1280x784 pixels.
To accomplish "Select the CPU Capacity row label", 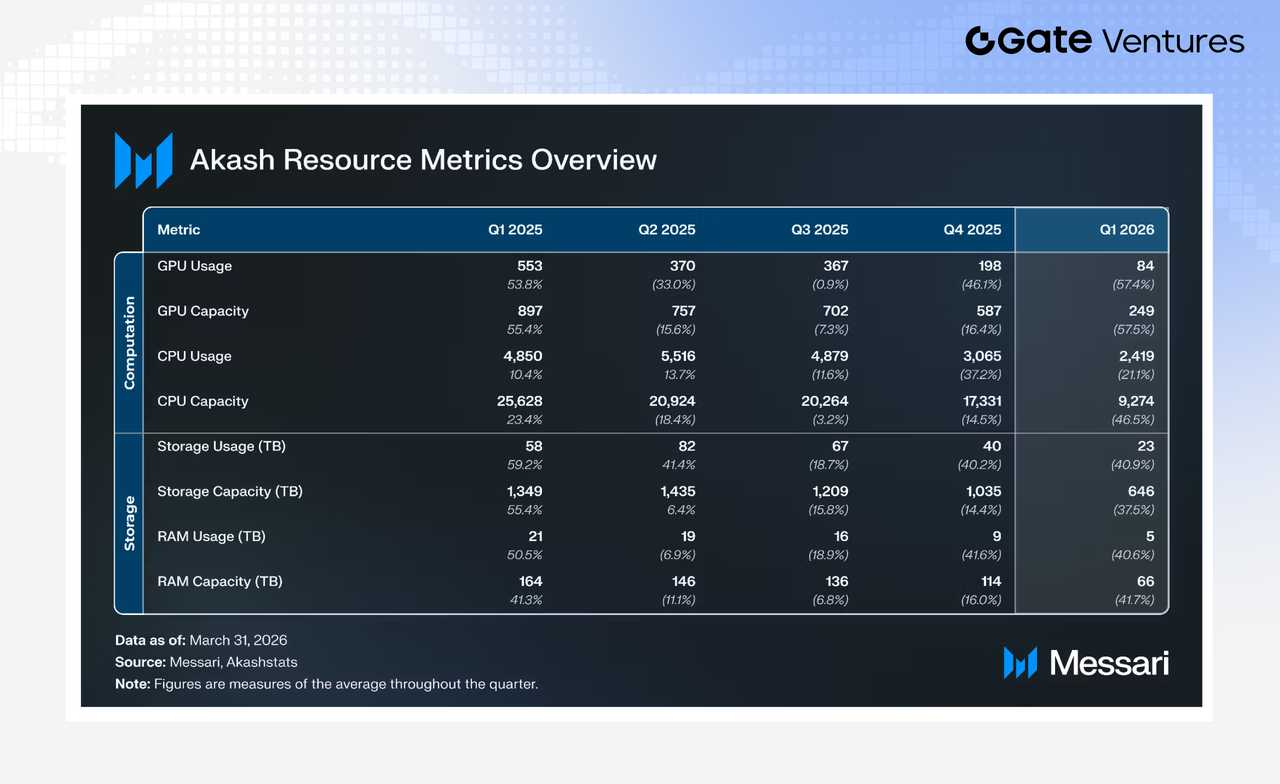I will pyautogui.click(x=203, y=401).
